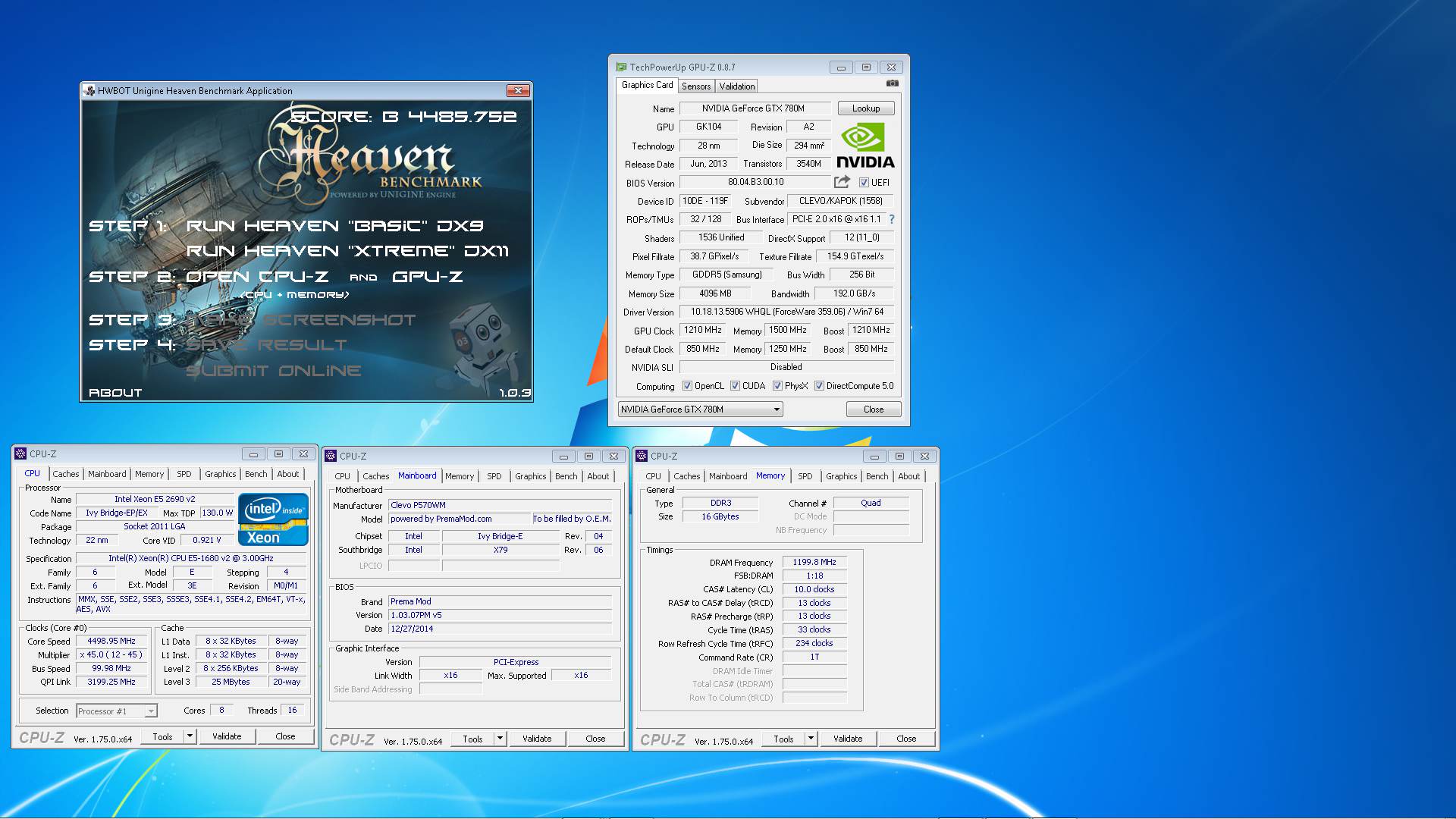This screenshot has height=819, width=1456.
Task: Click the Intel Xeon inside logo in CPU-Z
Action: (273, 519)
